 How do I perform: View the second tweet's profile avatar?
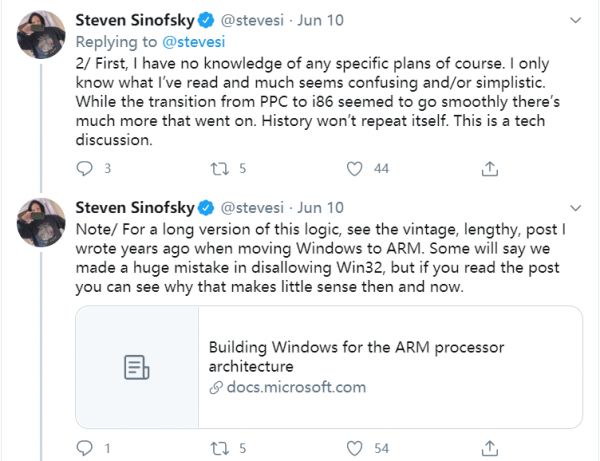(x=42, y=223)
